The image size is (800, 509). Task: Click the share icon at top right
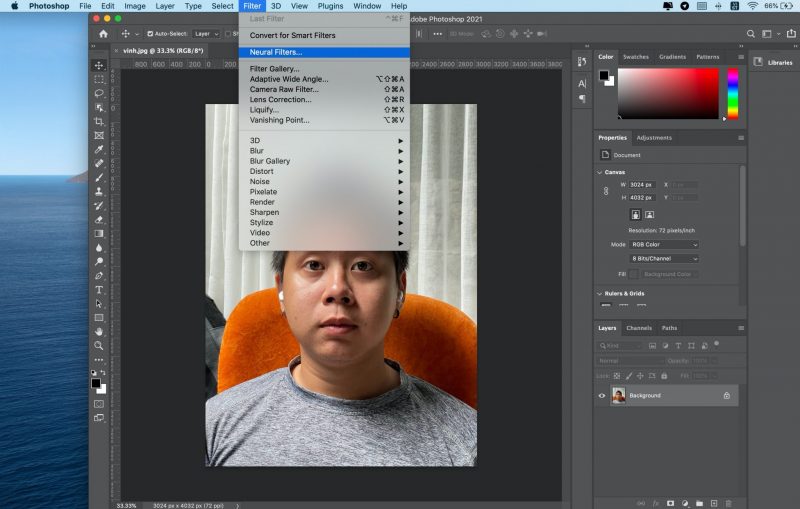point(791,34)
